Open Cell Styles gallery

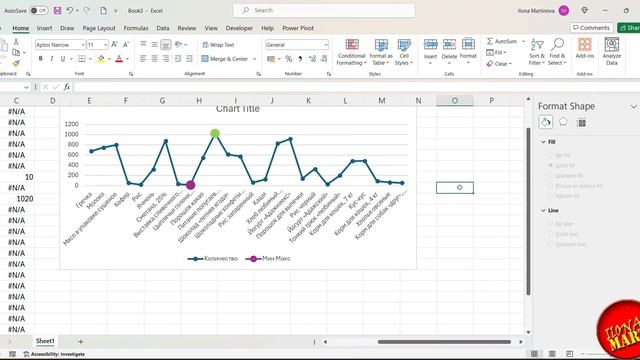(404, 52)
